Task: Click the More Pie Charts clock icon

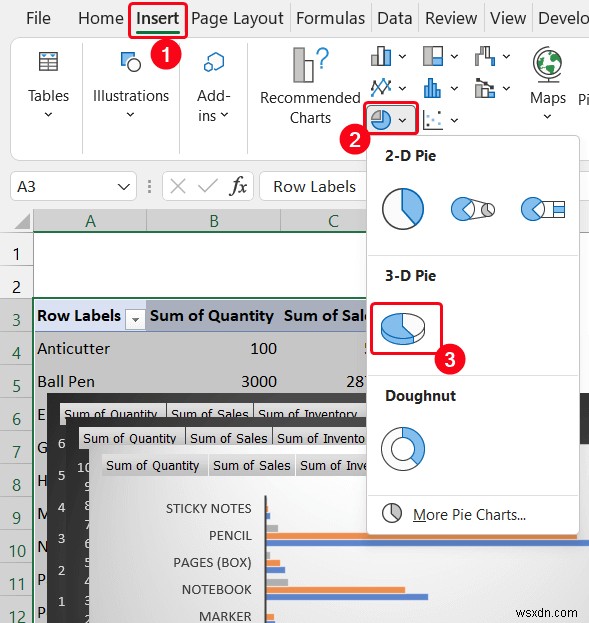Action: click(392, 513)
